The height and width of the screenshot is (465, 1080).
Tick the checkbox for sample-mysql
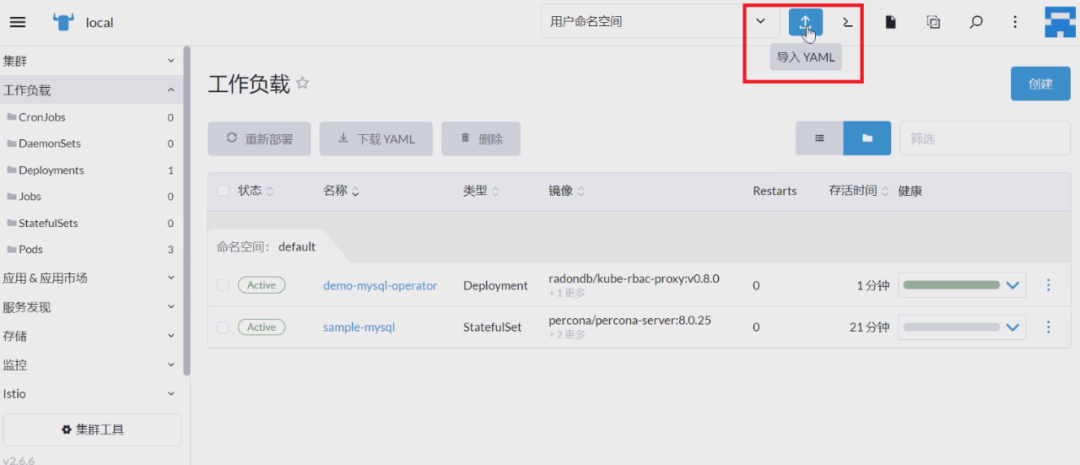tap(223, 327)
